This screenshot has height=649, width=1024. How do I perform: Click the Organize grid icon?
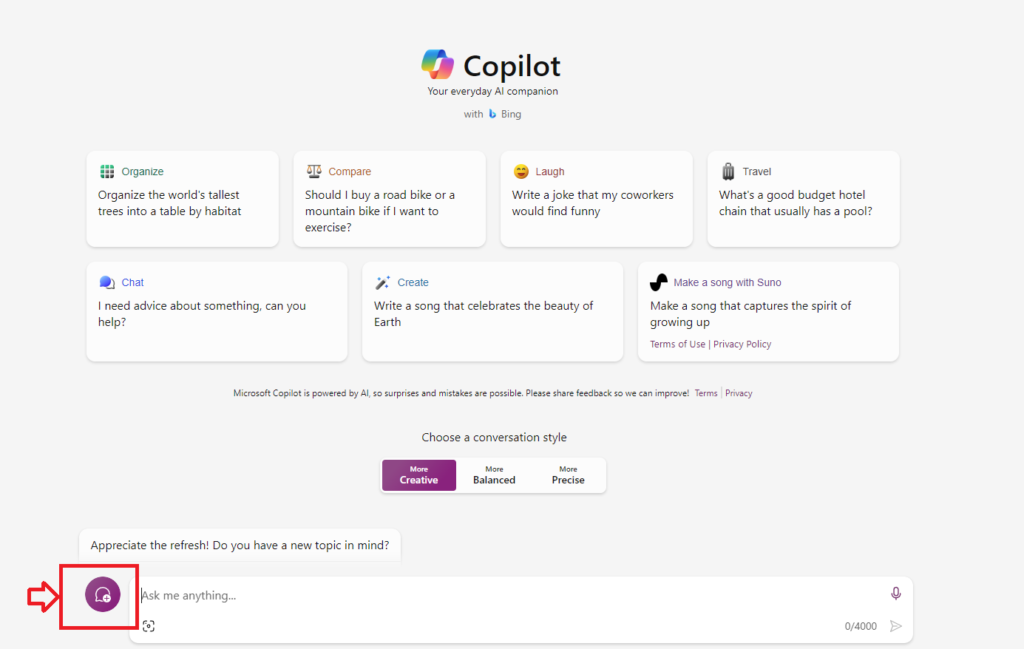click(107, 172)
